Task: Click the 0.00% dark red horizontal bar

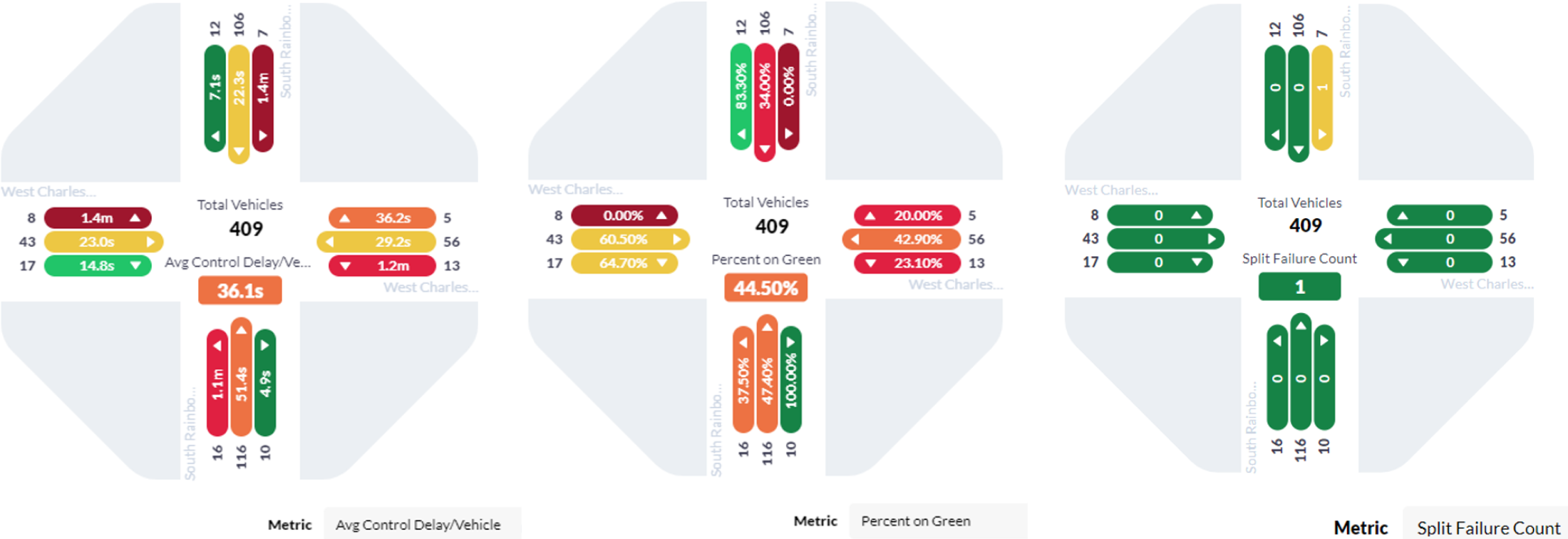Action: point(624,215)
